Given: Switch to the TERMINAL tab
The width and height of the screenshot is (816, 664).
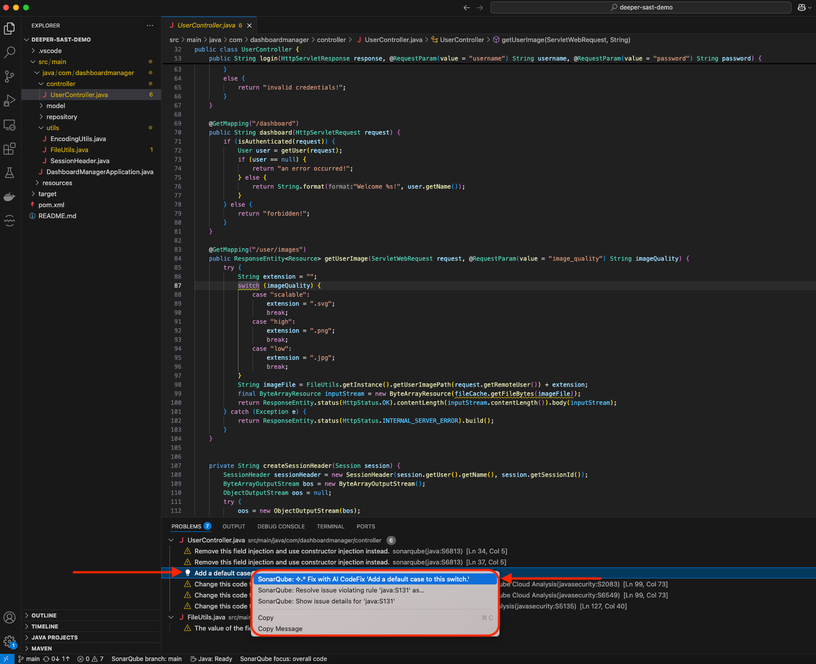Looking at the screenshot, I should 331,526.
